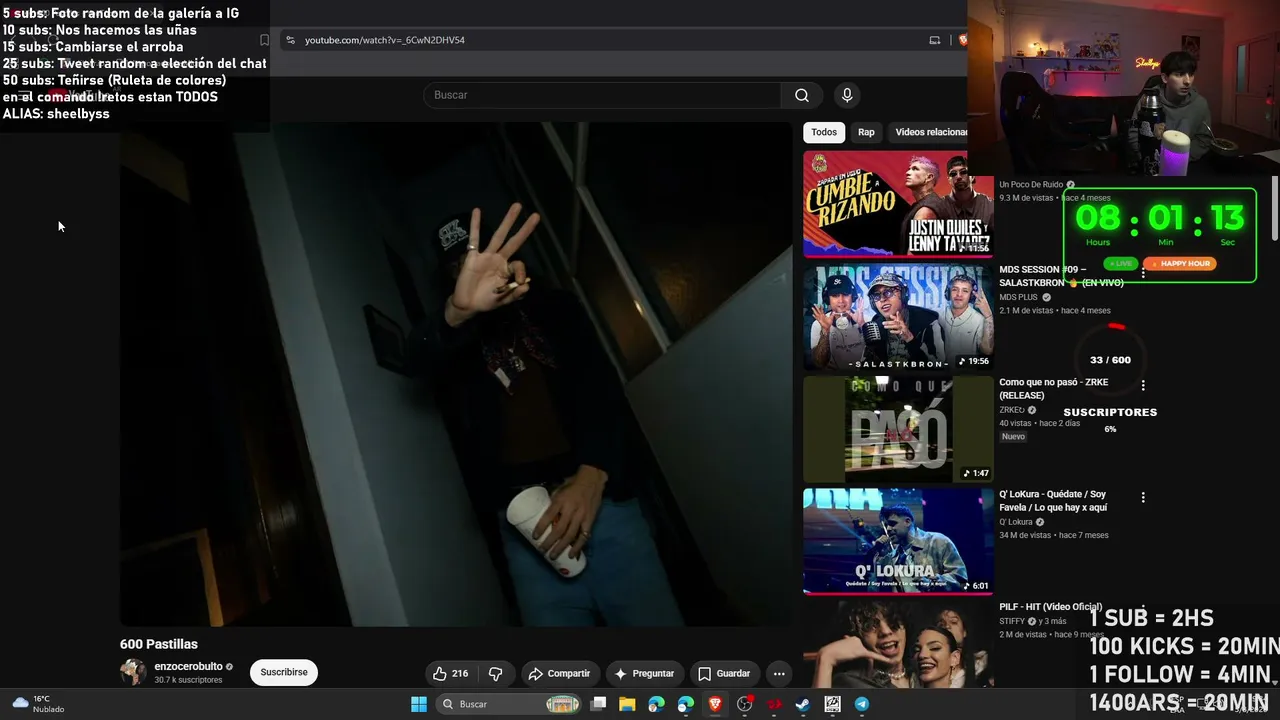The height and width of the screenshot is (720, 1280).
Task: Open the Windows Start menu
Action: (x=419, y=704)
